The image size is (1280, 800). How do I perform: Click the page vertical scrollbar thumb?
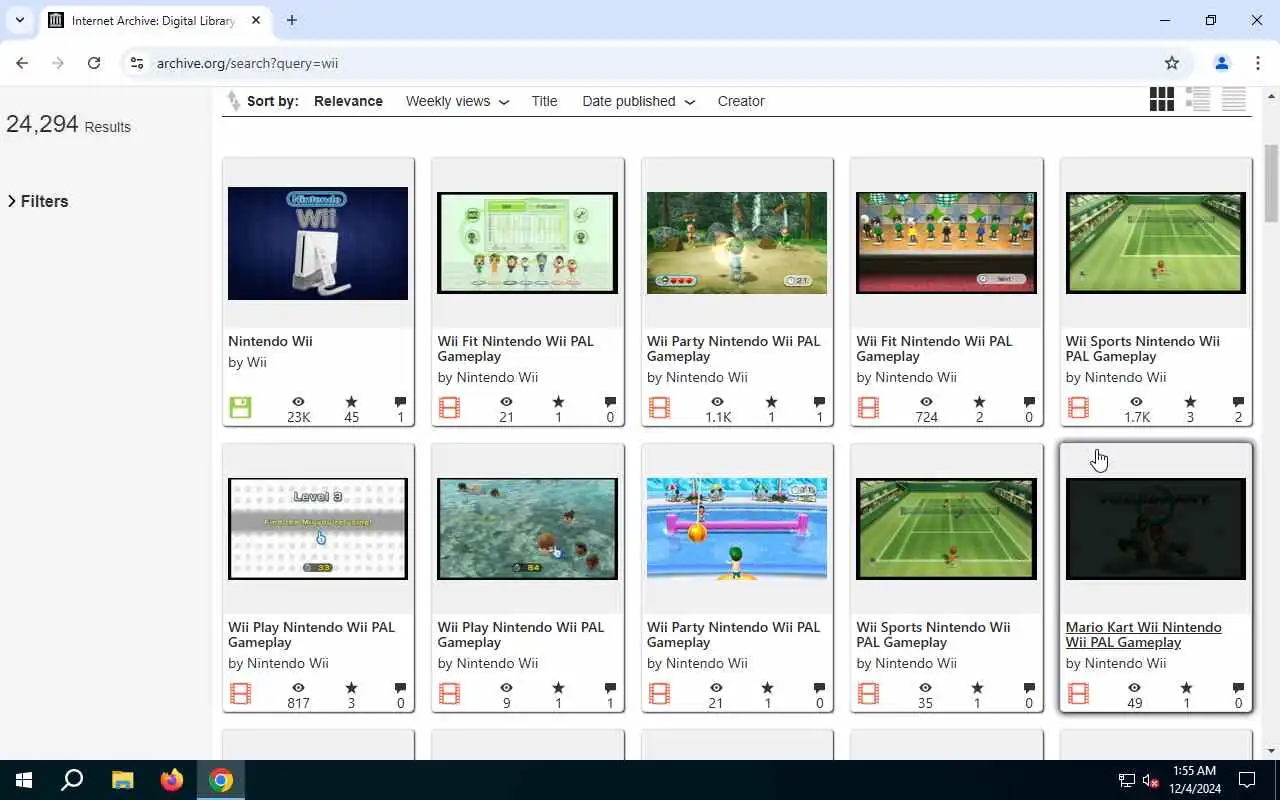1271,184
